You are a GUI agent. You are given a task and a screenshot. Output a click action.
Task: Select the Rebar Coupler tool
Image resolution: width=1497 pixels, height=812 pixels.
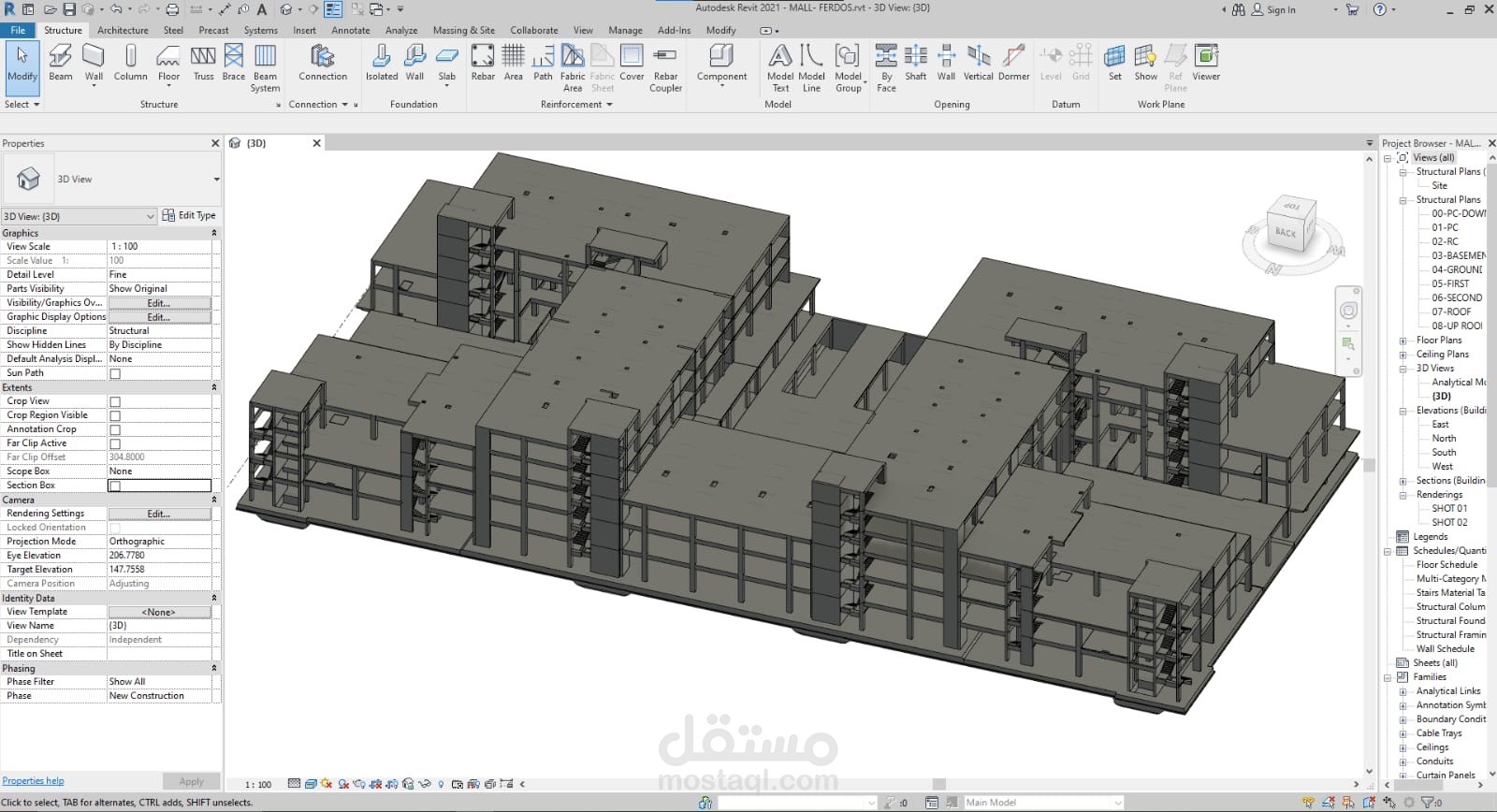pos(665,68)
